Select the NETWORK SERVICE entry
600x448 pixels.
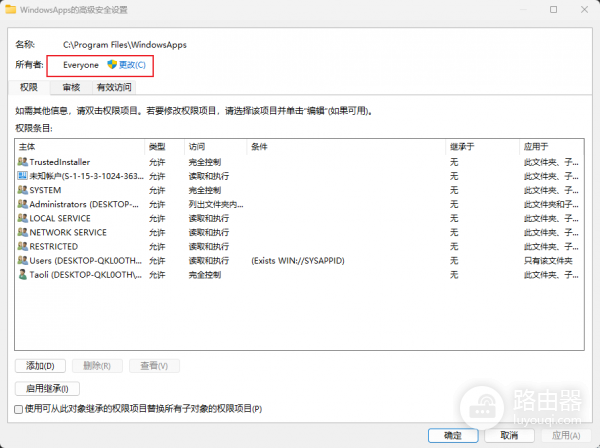[x=299, y=232]
